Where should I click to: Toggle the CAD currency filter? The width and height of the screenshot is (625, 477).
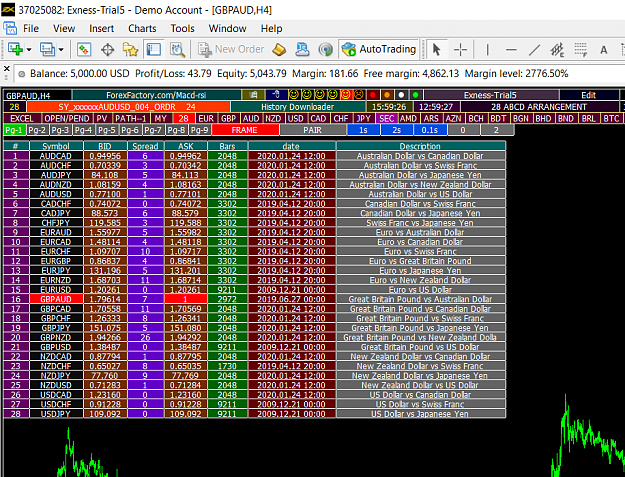click(318, 118)
